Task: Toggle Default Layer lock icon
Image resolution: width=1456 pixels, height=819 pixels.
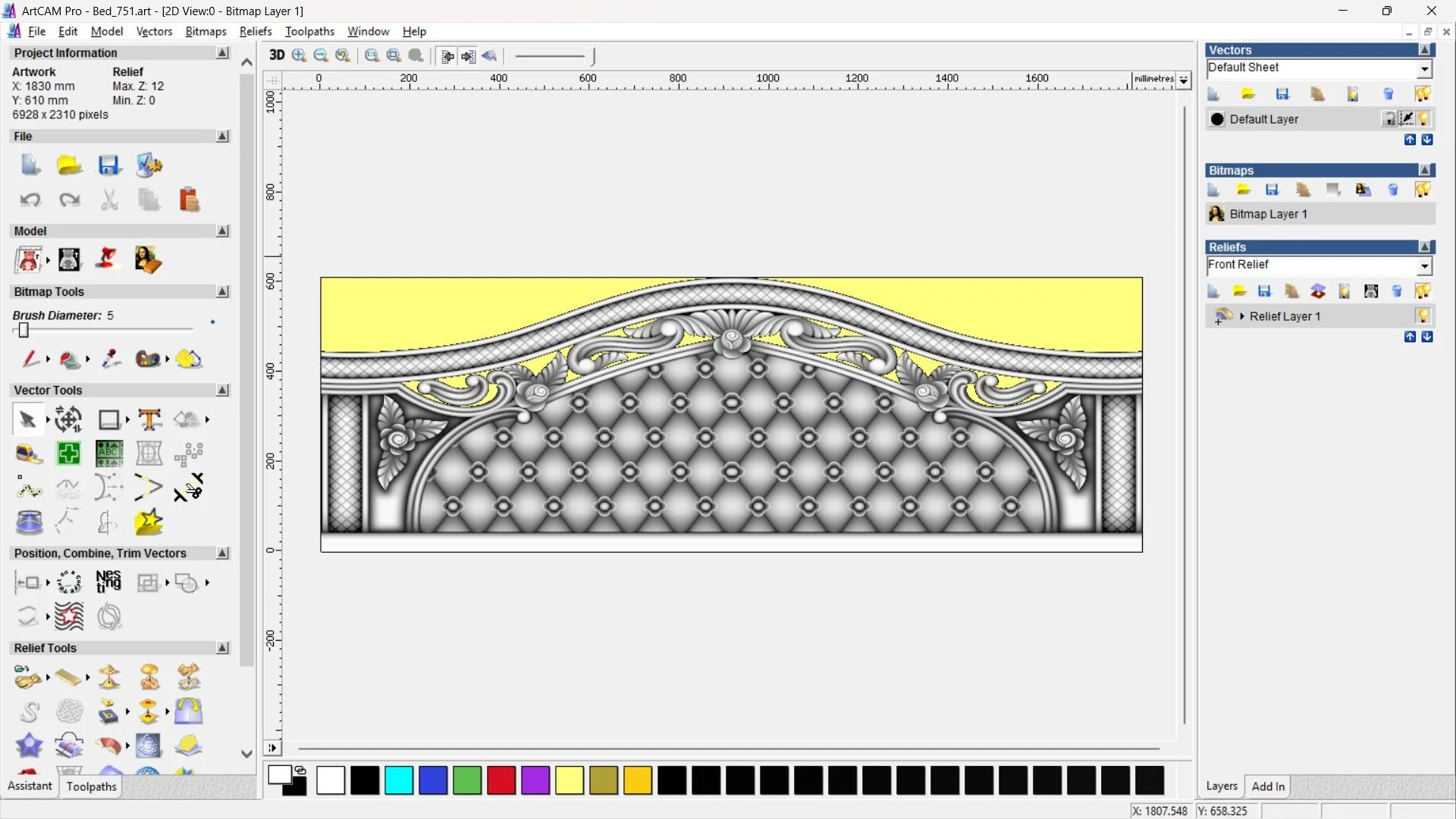Action: pyautogui.click(x=1389, y=119)
